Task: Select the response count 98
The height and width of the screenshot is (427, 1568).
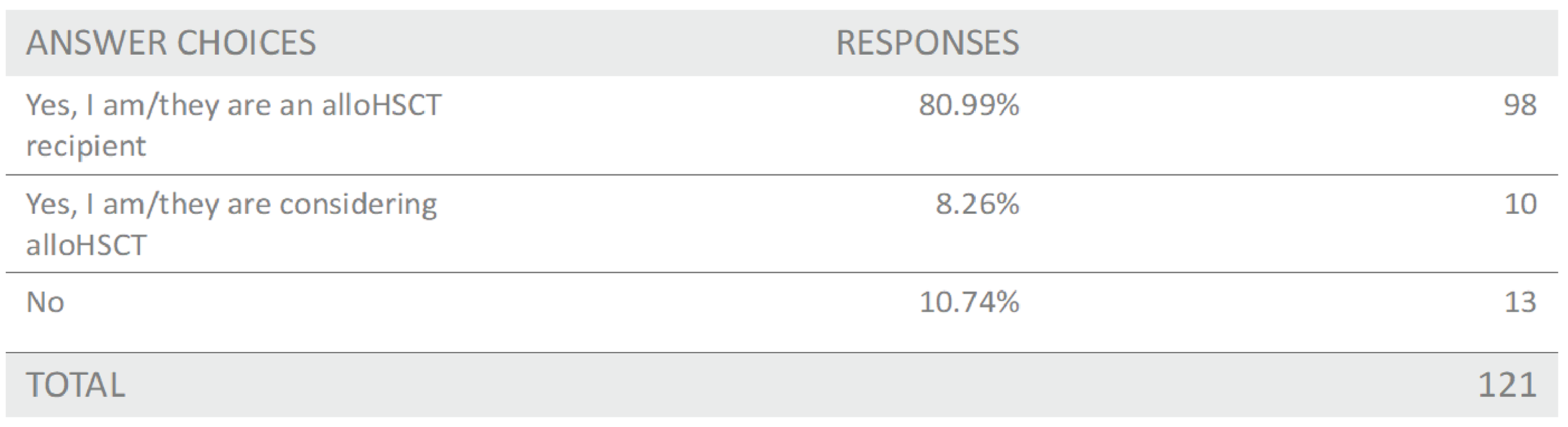Action: [1520, 106]
